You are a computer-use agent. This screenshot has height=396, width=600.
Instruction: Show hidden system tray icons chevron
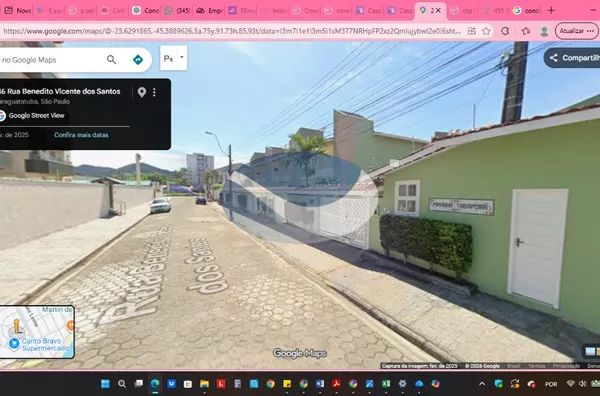click(482, 384)
